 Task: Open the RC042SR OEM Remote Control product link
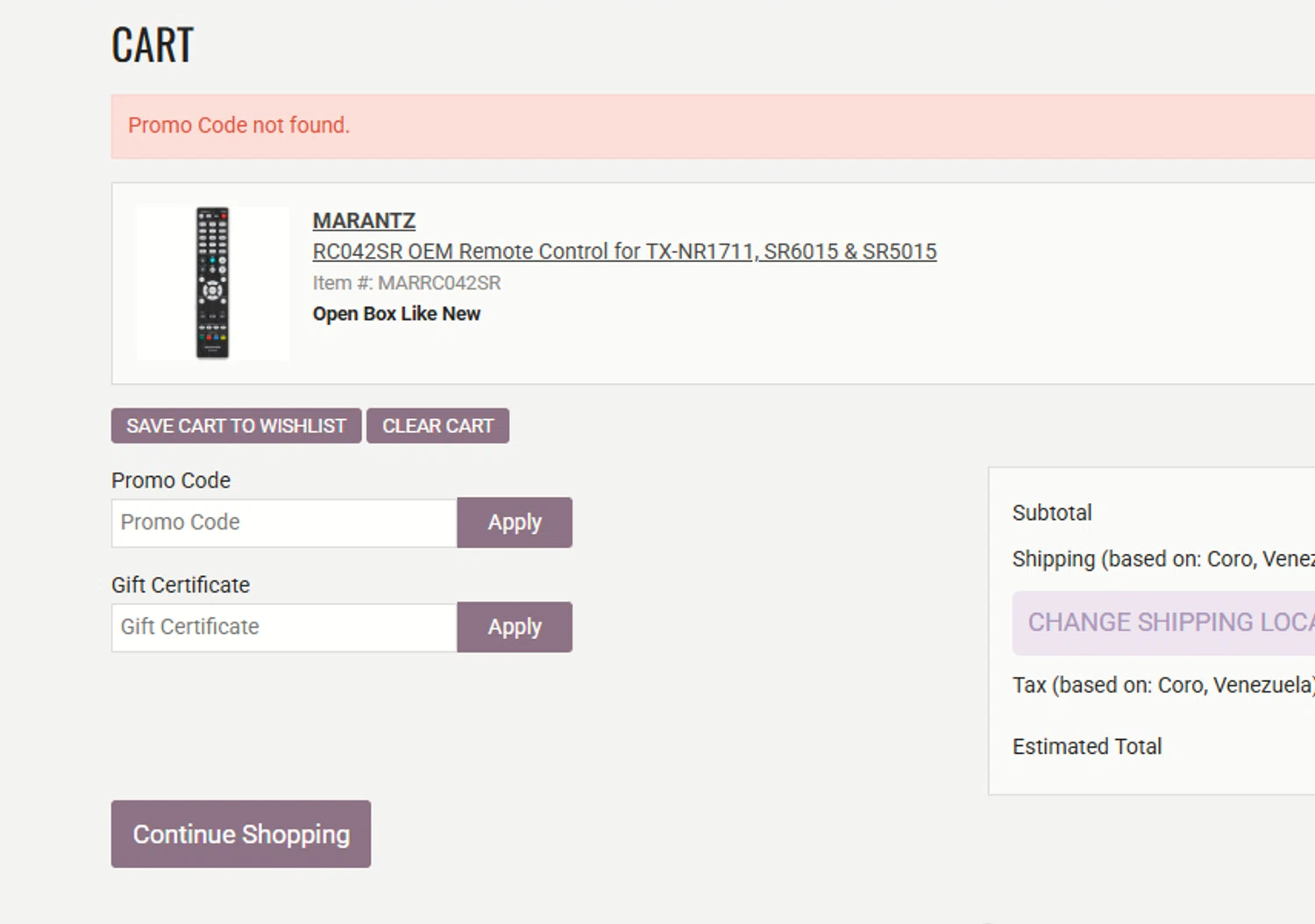[624, 252]
